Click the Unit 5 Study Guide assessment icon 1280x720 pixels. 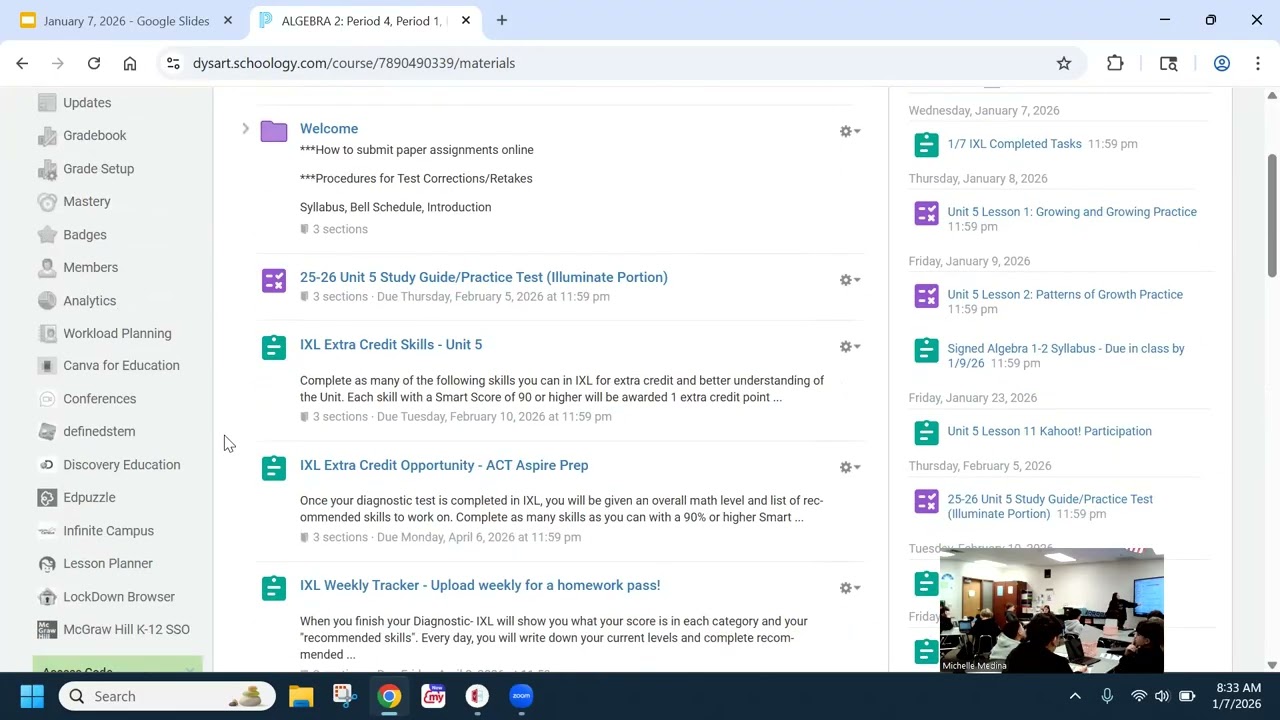(274, 281)
